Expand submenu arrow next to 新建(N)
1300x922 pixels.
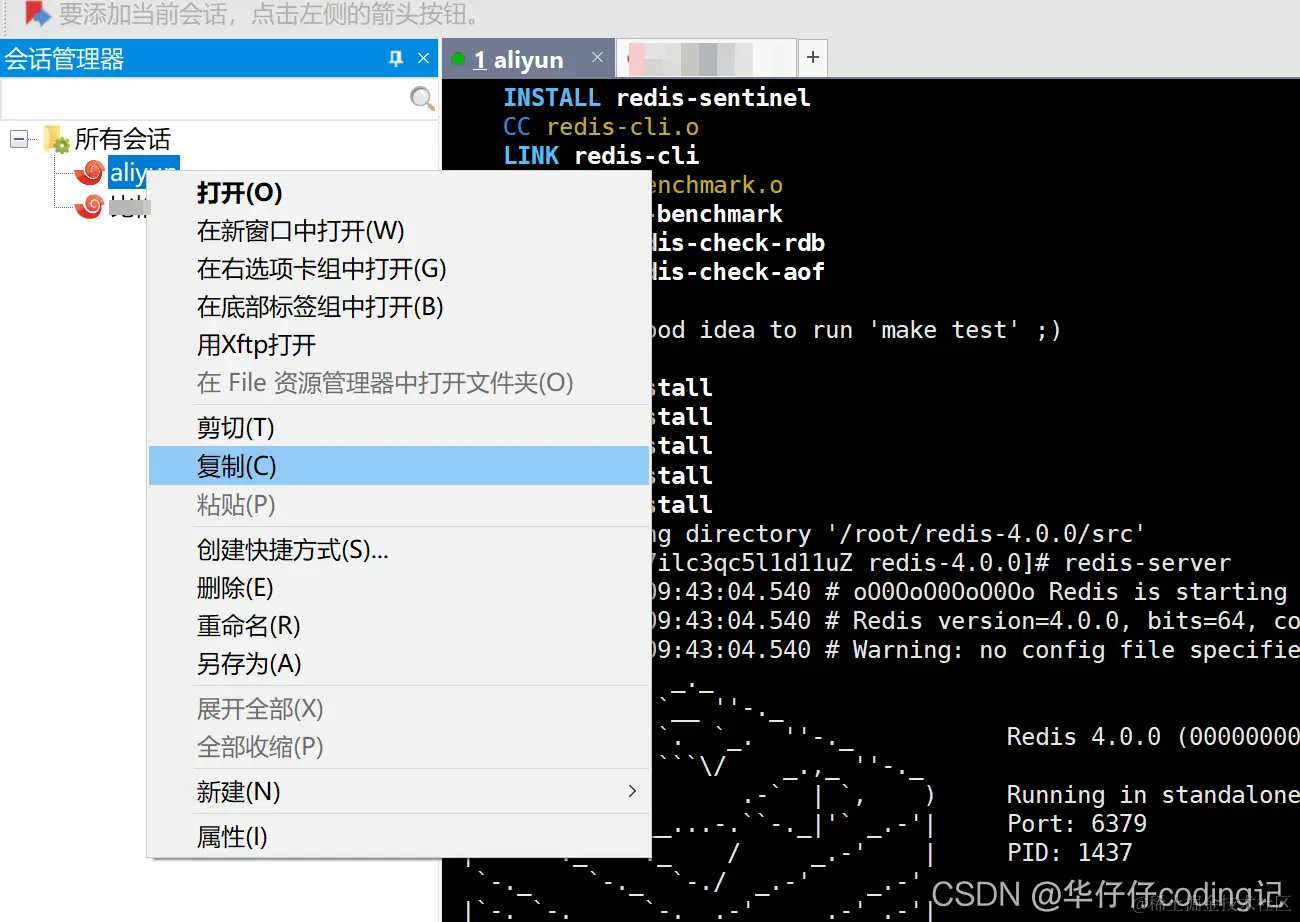pyautogui.click(x=631, y=792)
